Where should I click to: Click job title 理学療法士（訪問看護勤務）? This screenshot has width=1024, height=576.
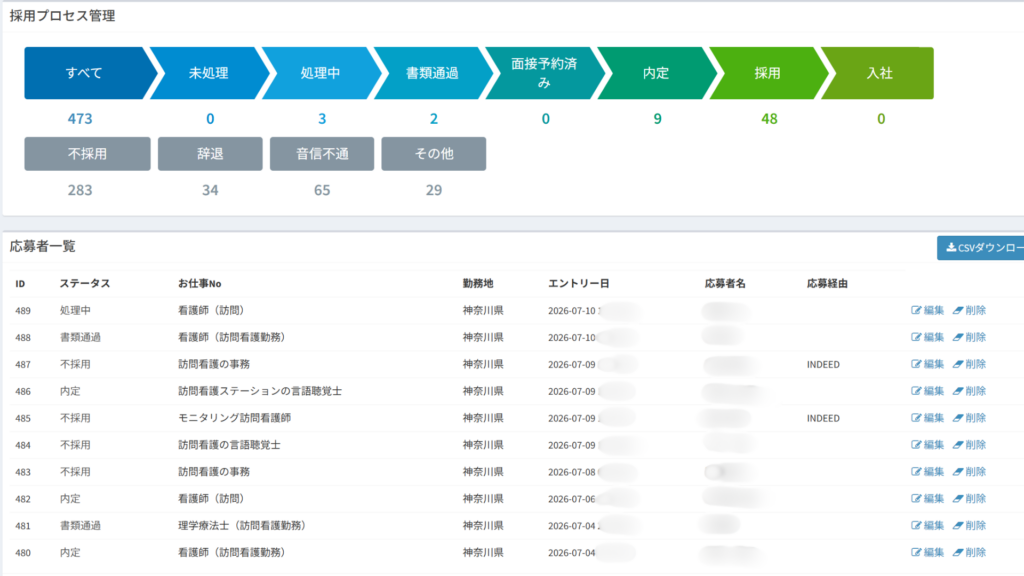click(242, 525)
